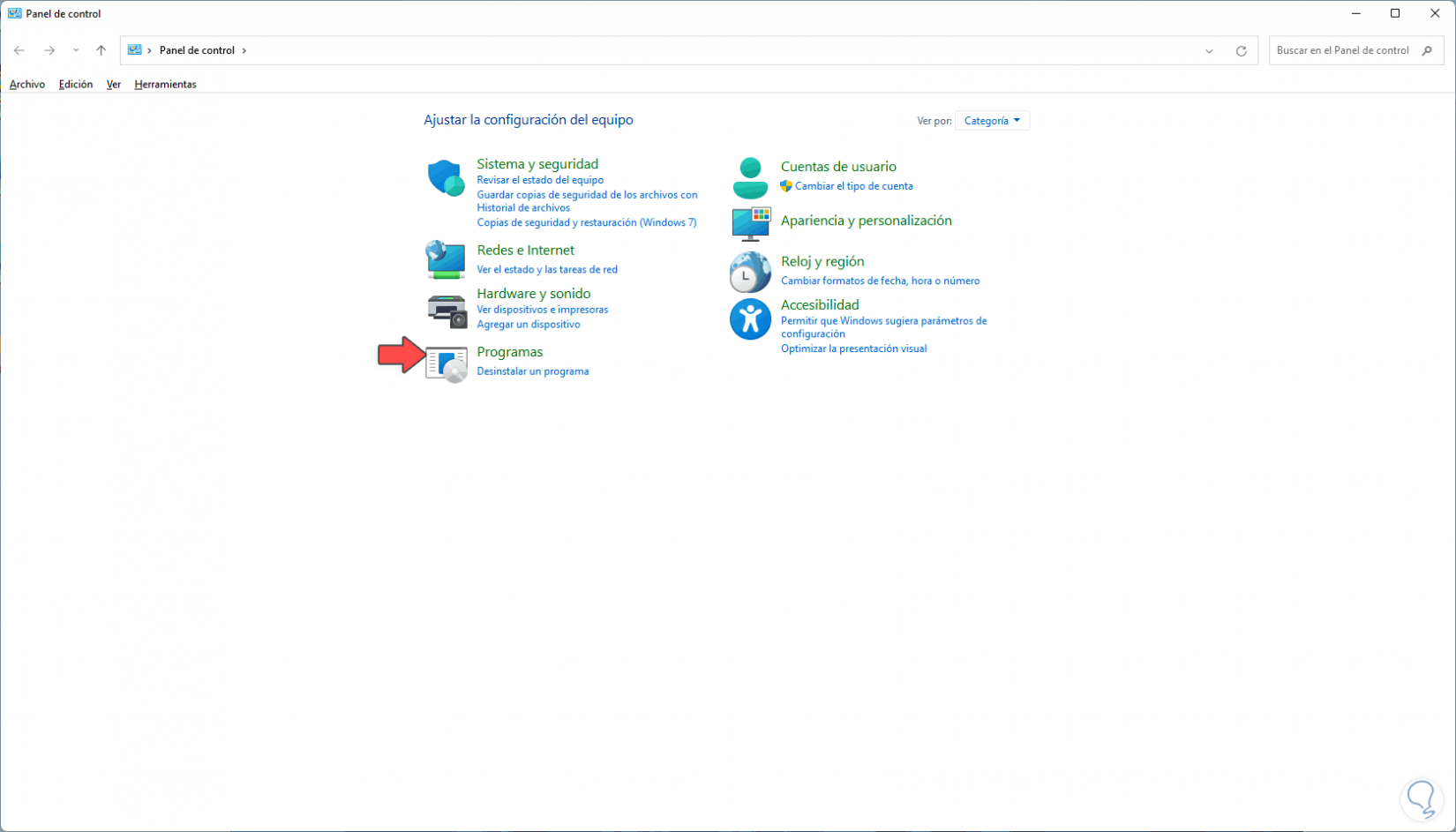Click Ver el estado y las tareas de red
The width and height of the screenshot is (1456, 832).
click(547, 270)
